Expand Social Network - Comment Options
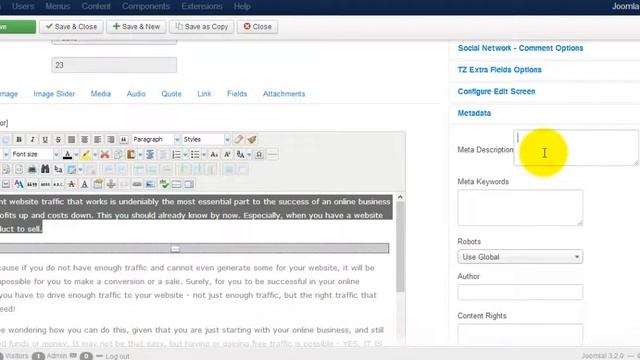 [x=520, y=48]
